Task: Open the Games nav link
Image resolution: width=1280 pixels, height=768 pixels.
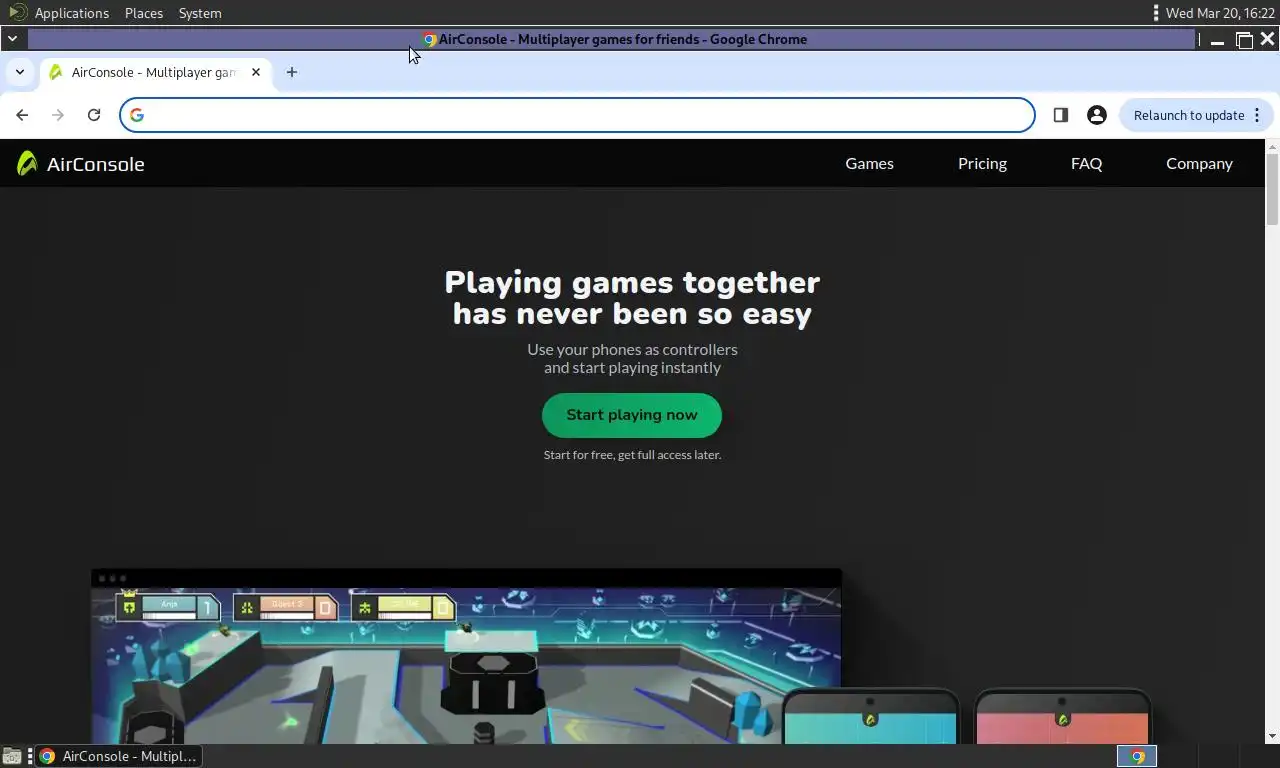Action: click(x=869, y=163)
